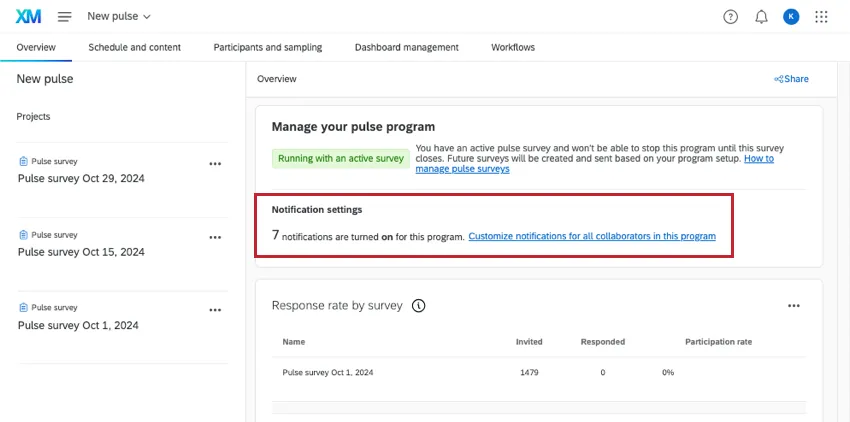850x422 pixels.
Task: Open options for Pulse survey Oct 15, 2024
Action: pos(215,238)
